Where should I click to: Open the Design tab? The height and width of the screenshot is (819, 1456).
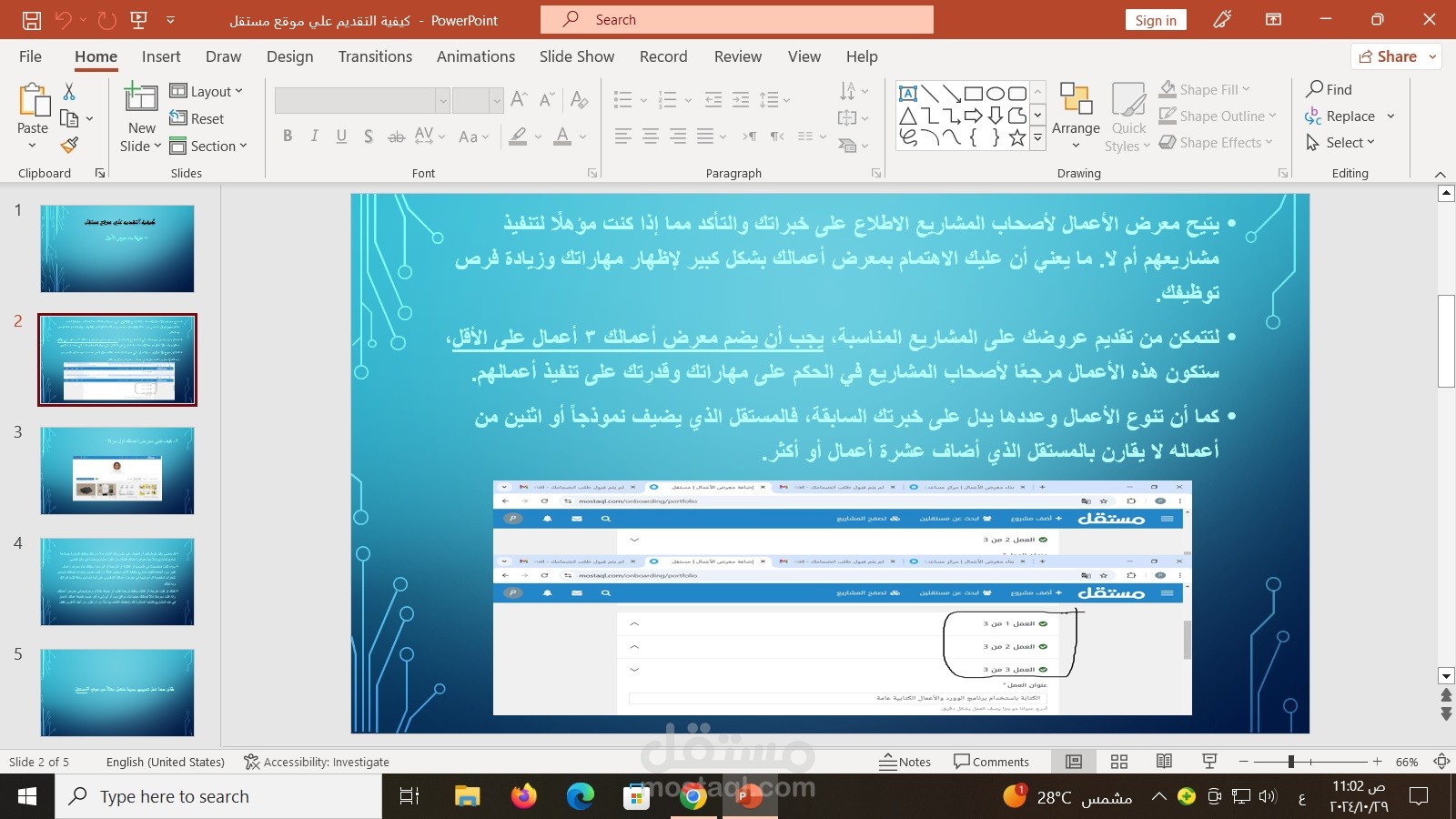click(290, 56)
